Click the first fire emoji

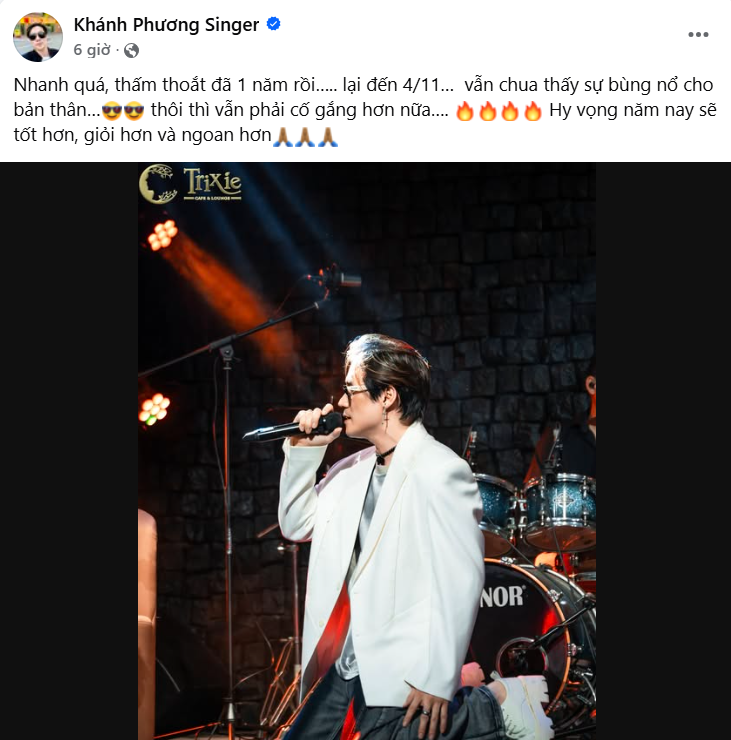(465, 111)
